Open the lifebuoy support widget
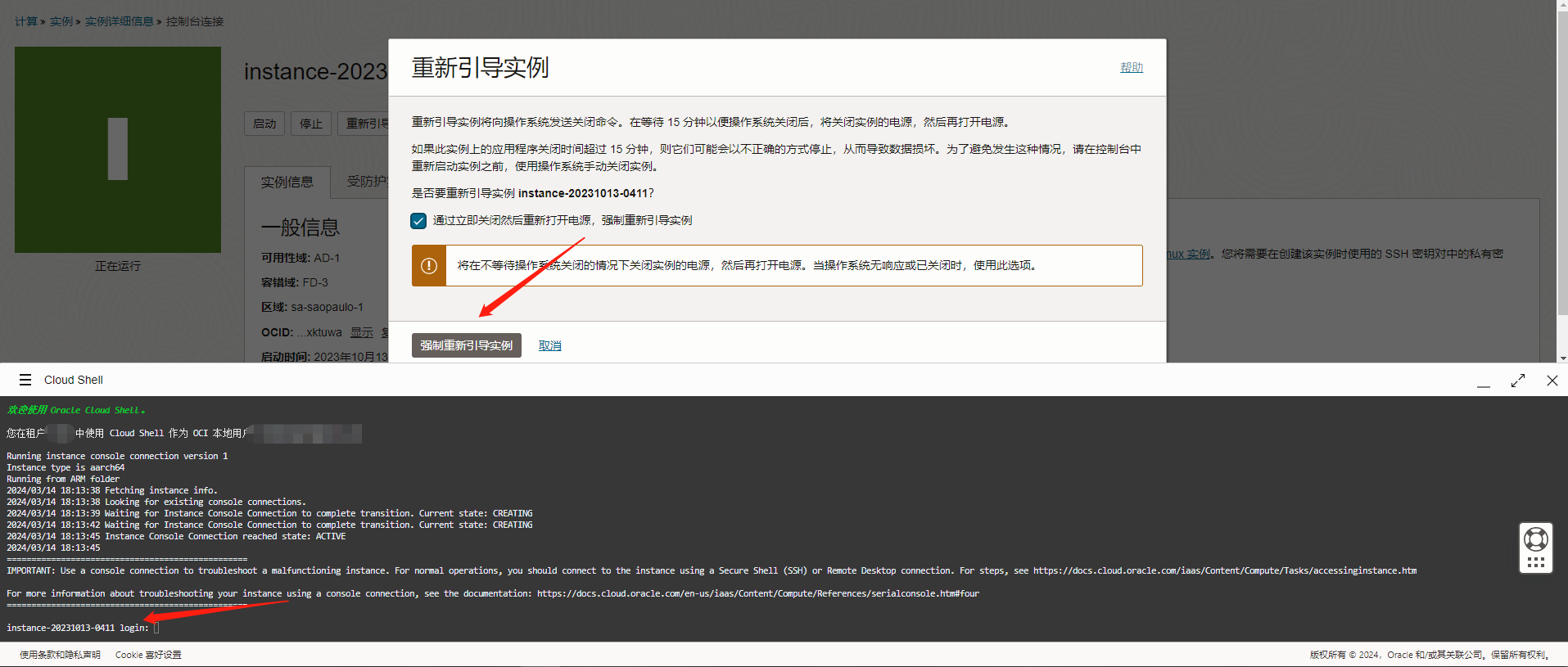The image size is (1568, 667). pos(1535,539)
